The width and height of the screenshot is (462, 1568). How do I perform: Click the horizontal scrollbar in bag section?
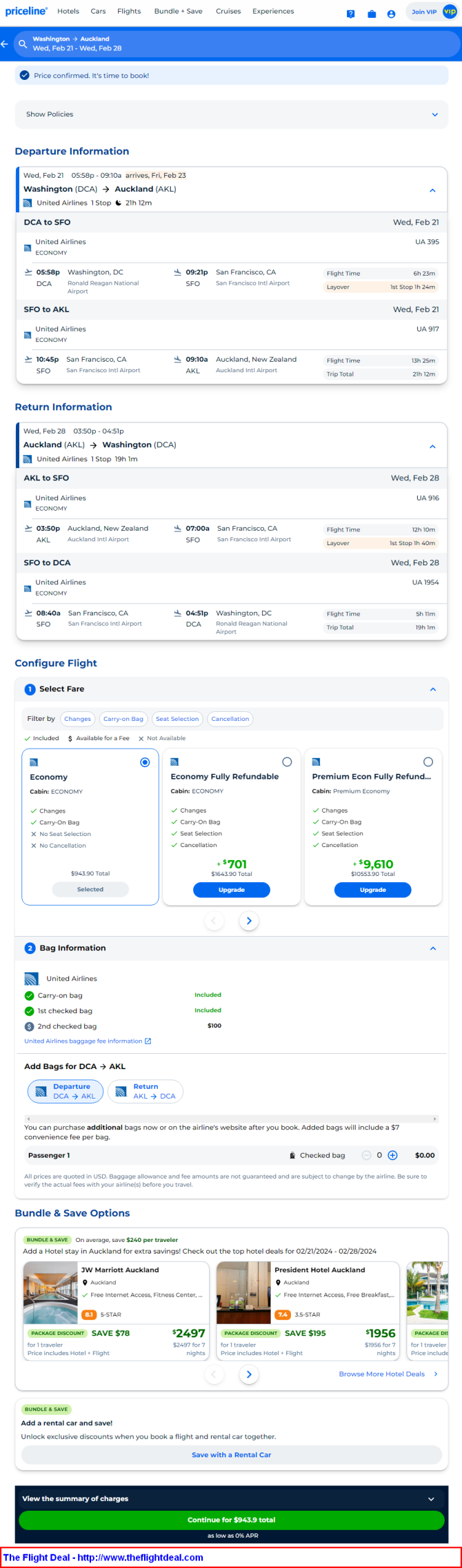(232, 1119)
